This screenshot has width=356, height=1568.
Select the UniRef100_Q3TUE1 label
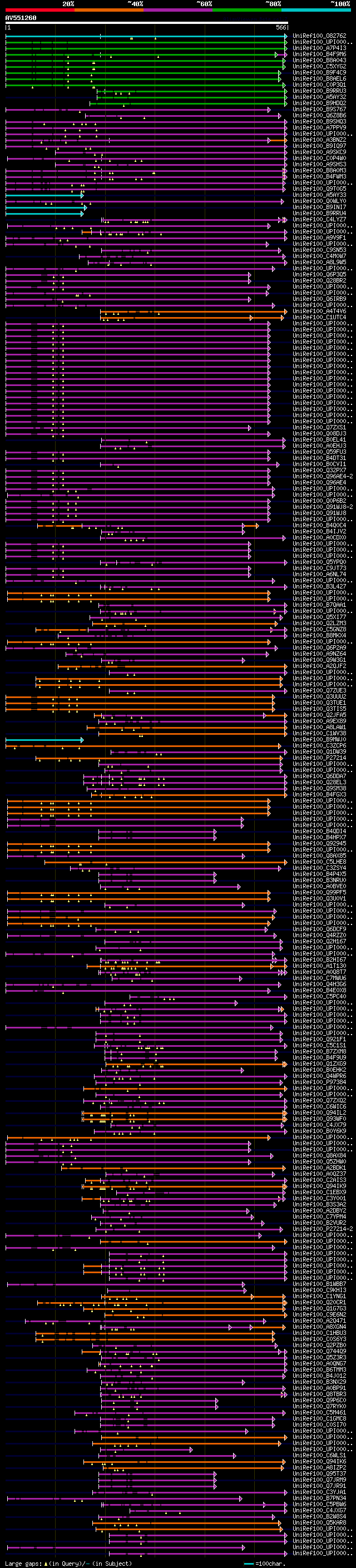point(319,703)
